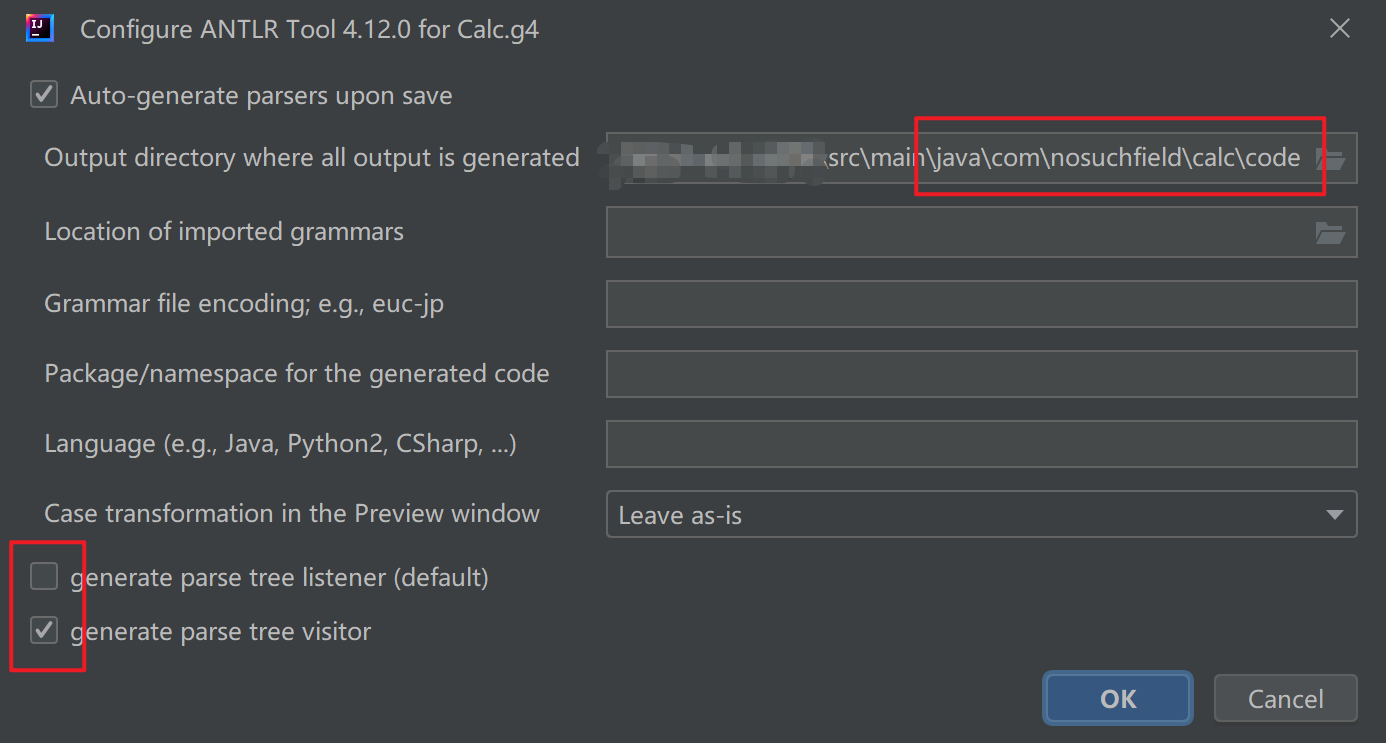The height and width of the screenshot is (743, 1386).
Task: Click the dialog title Configure ANTLR Tool
Action: (x=309, y=29)
